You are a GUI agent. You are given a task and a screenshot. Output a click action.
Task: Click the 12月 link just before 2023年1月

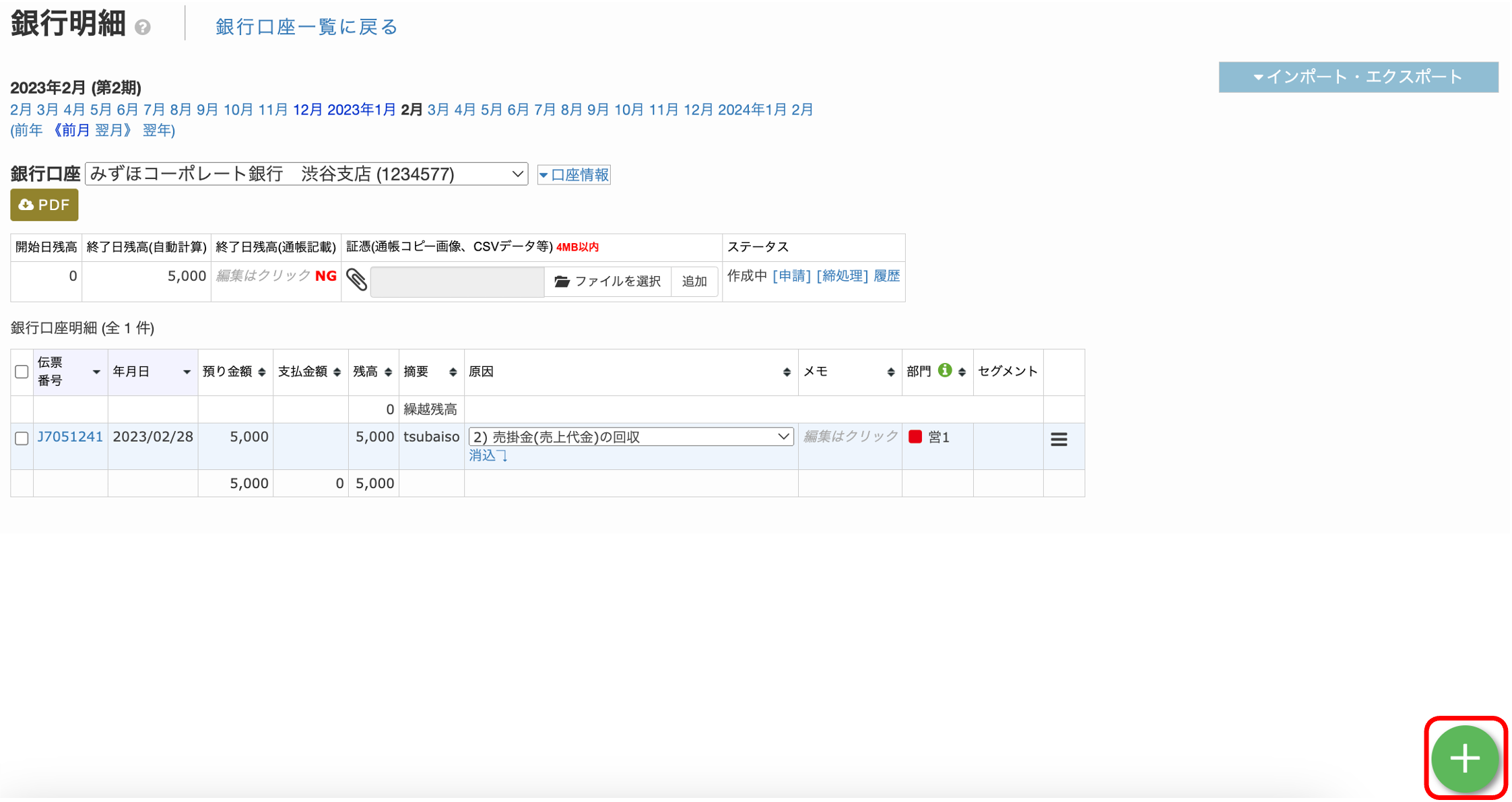[x=308, y=110]
